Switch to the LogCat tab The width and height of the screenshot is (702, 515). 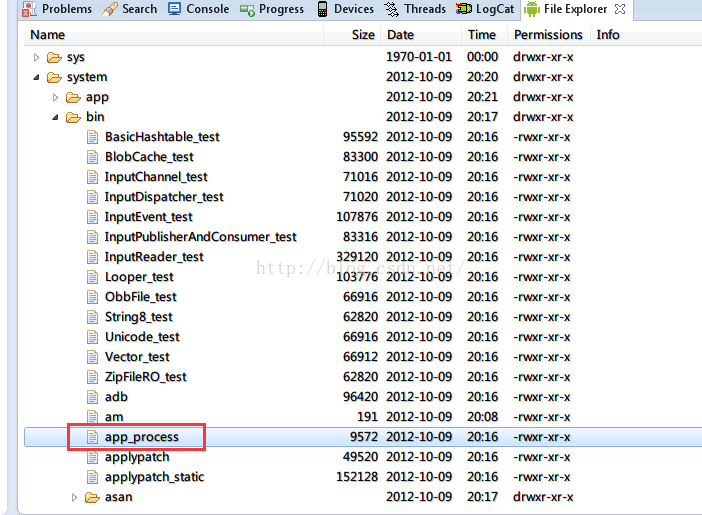pos(485,9)
